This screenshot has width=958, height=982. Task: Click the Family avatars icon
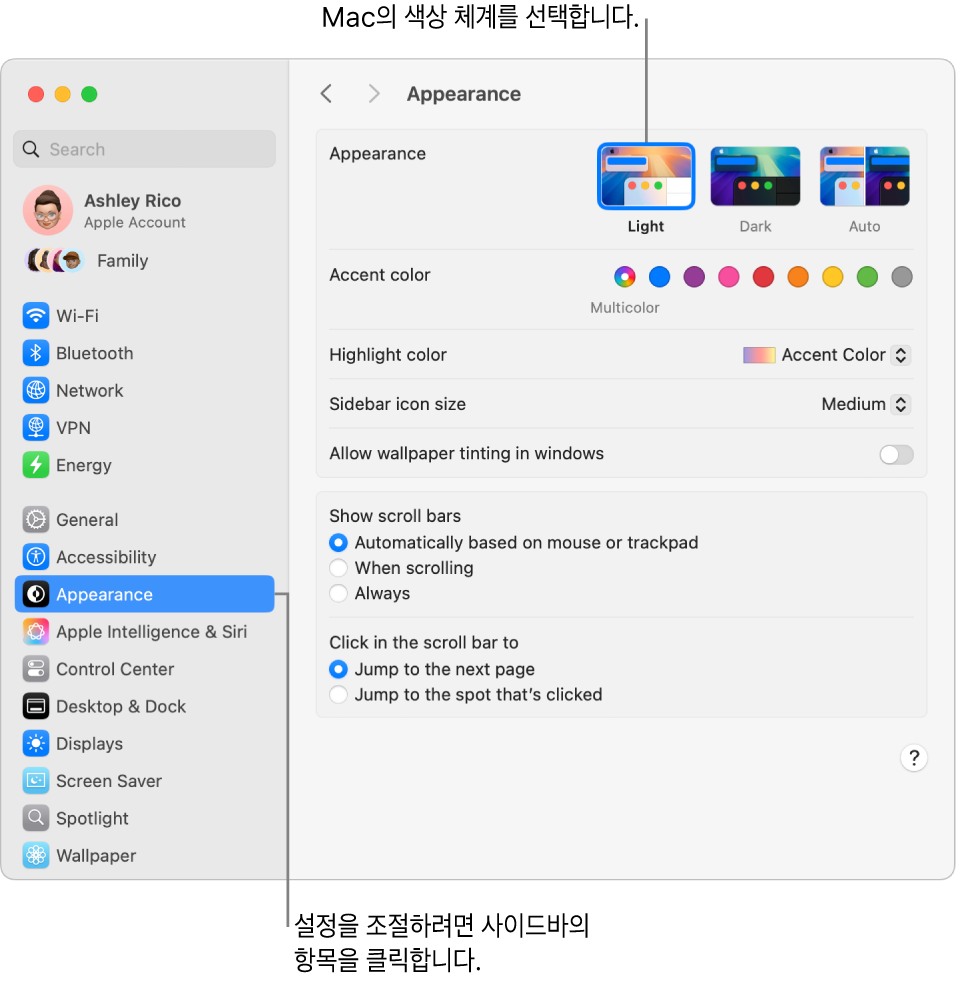pos(54,261)
